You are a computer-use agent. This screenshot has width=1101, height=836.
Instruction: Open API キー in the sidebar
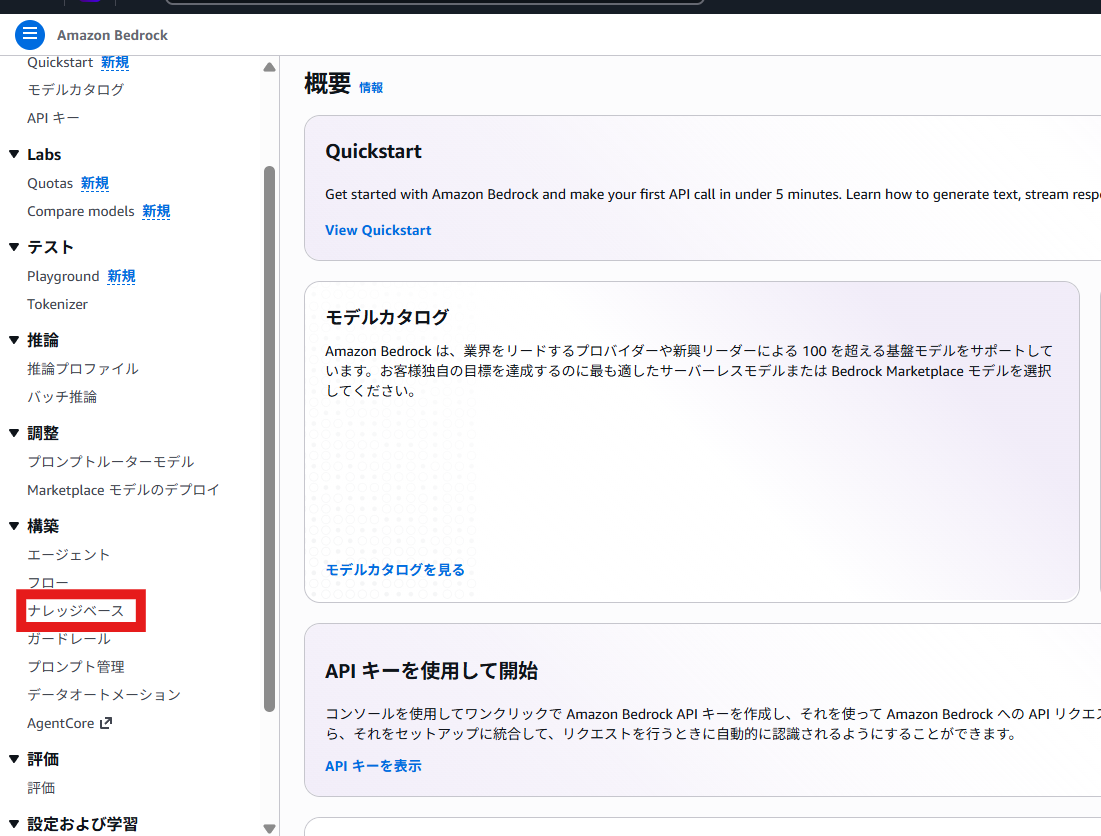pos(53,118)
